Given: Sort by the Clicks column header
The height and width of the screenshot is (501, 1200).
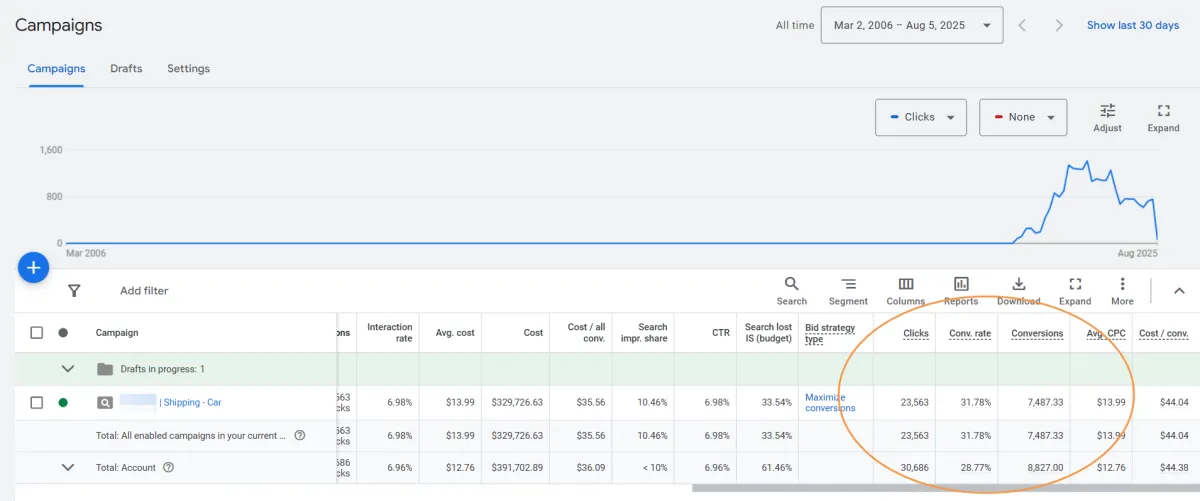Looking at the screenshot, I should pos(915,333).
